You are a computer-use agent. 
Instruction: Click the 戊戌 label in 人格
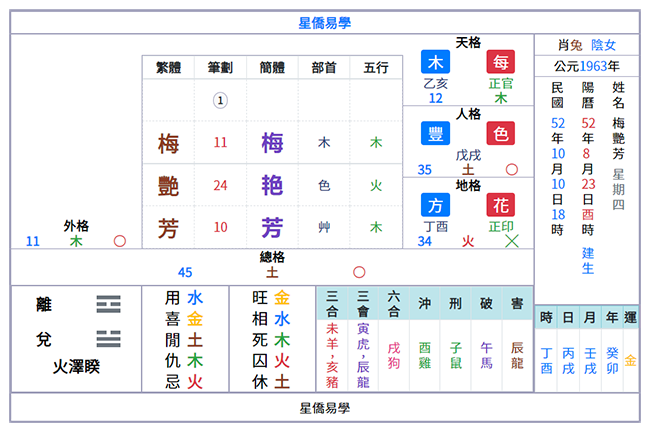click(468, 155)
